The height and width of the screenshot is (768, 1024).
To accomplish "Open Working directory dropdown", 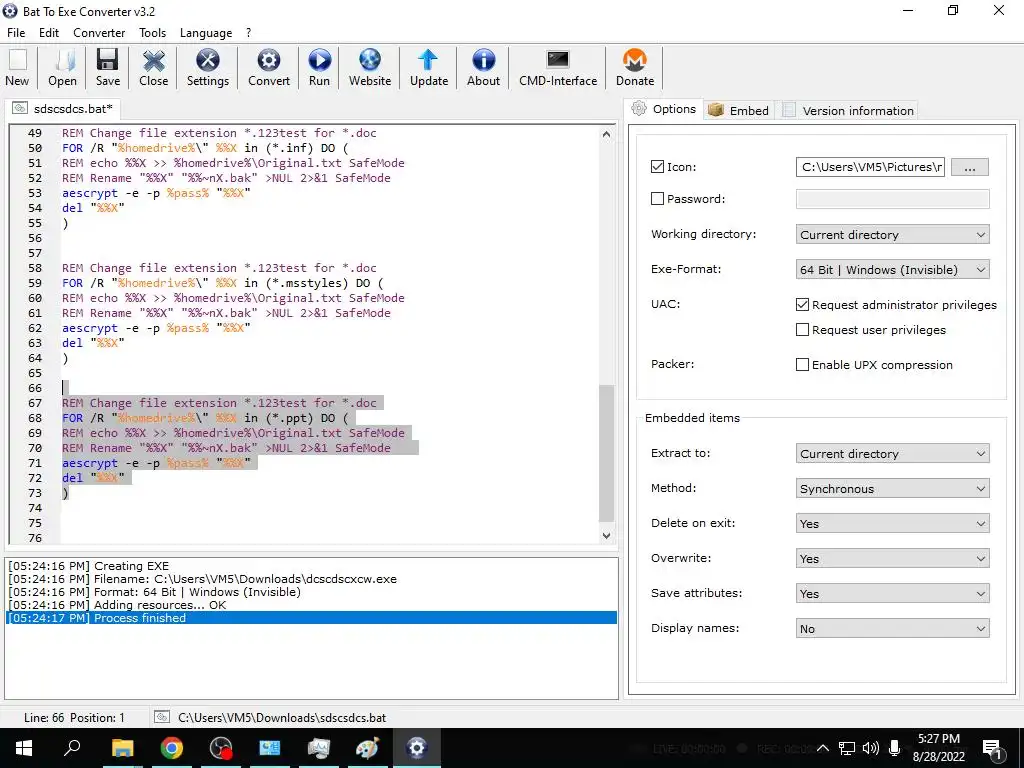I will coord(892,234).
